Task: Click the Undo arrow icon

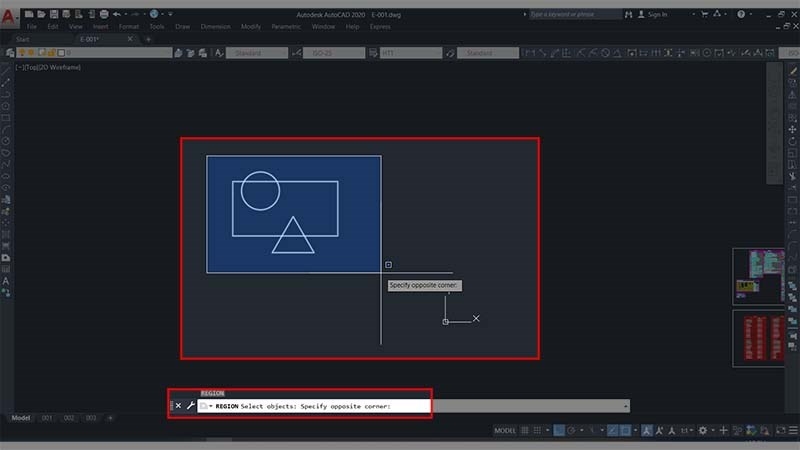Action: click(x=117, y=14)
